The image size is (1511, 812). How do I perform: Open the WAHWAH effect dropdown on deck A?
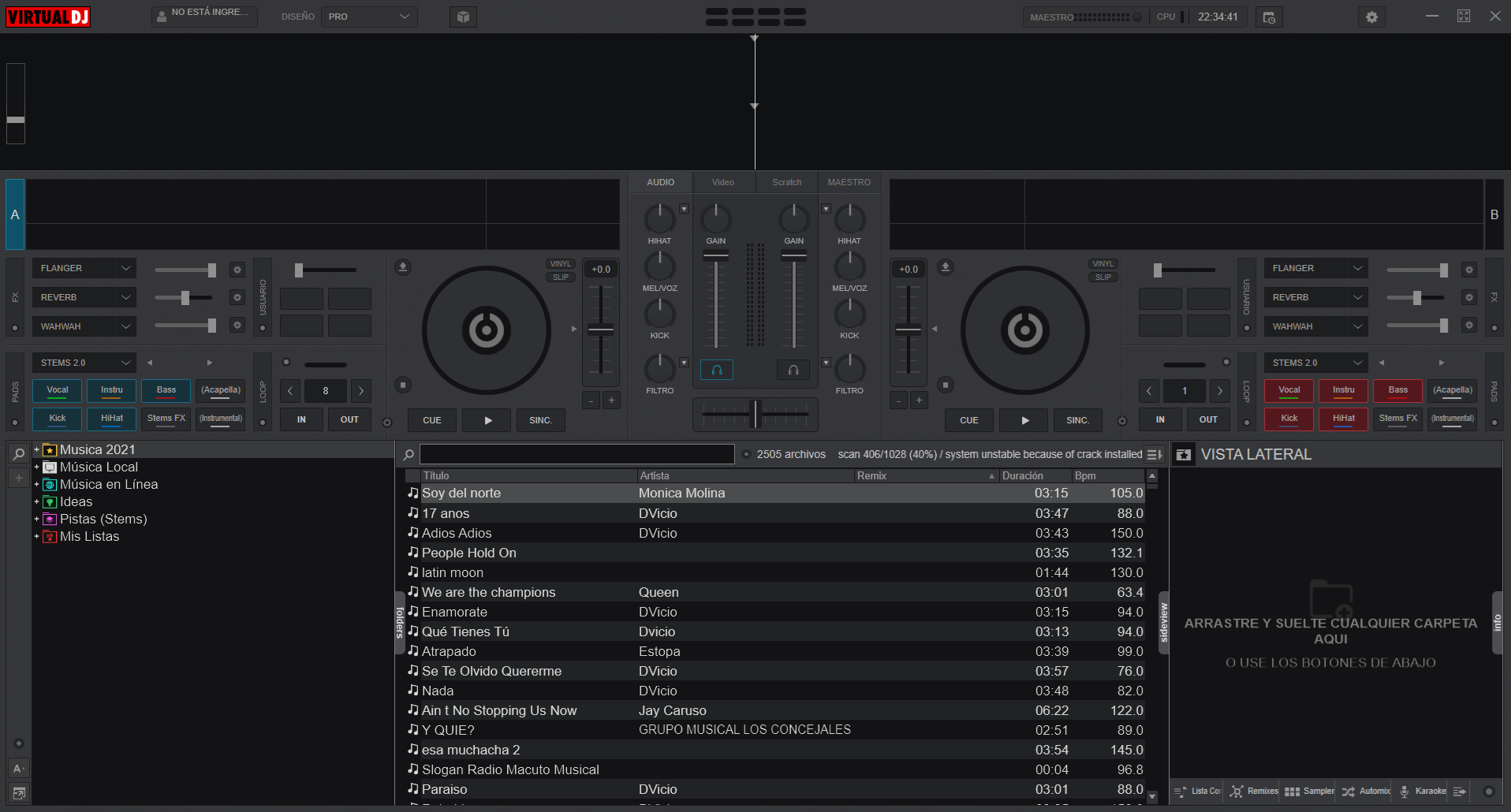pos(84,326)
